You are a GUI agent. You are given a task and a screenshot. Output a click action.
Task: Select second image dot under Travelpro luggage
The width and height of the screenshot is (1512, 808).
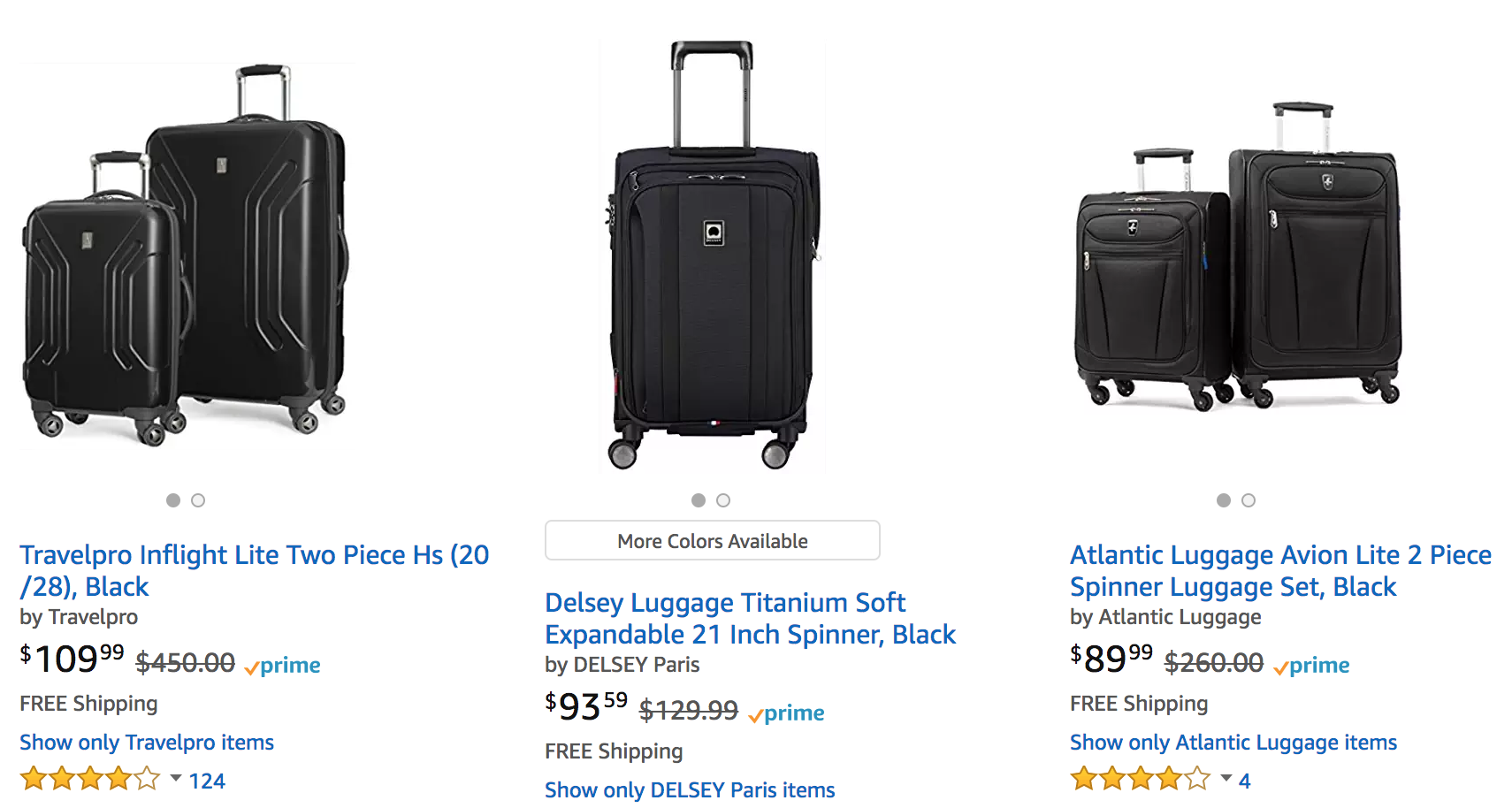pyautogui.click(x=198, y=500)
